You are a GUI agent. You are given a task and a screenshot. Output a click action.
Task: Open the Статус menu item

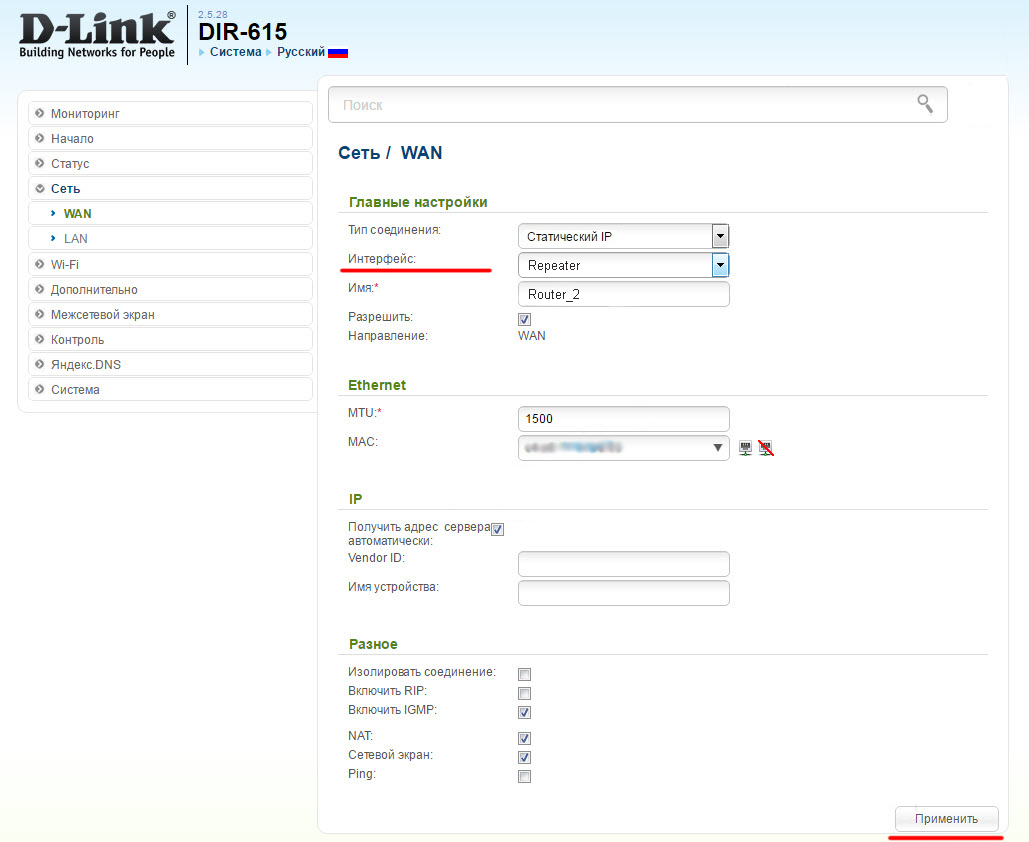(171, 163)
